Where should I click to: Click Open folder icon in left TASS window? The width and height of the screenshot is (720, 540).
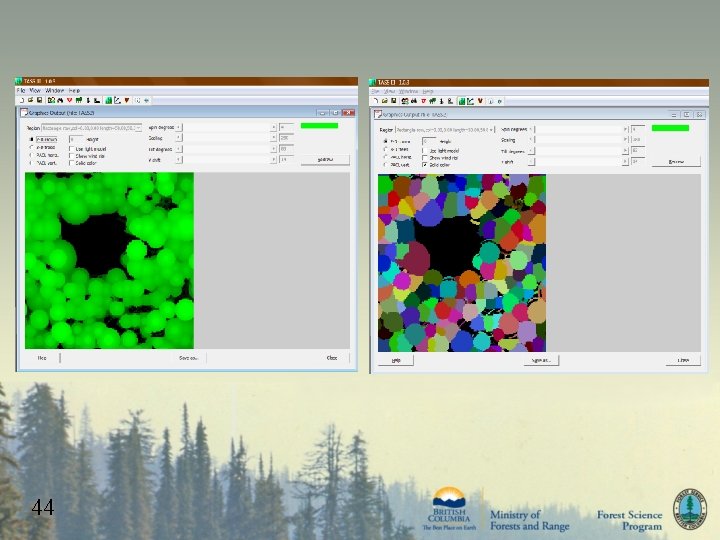point(30,100)
